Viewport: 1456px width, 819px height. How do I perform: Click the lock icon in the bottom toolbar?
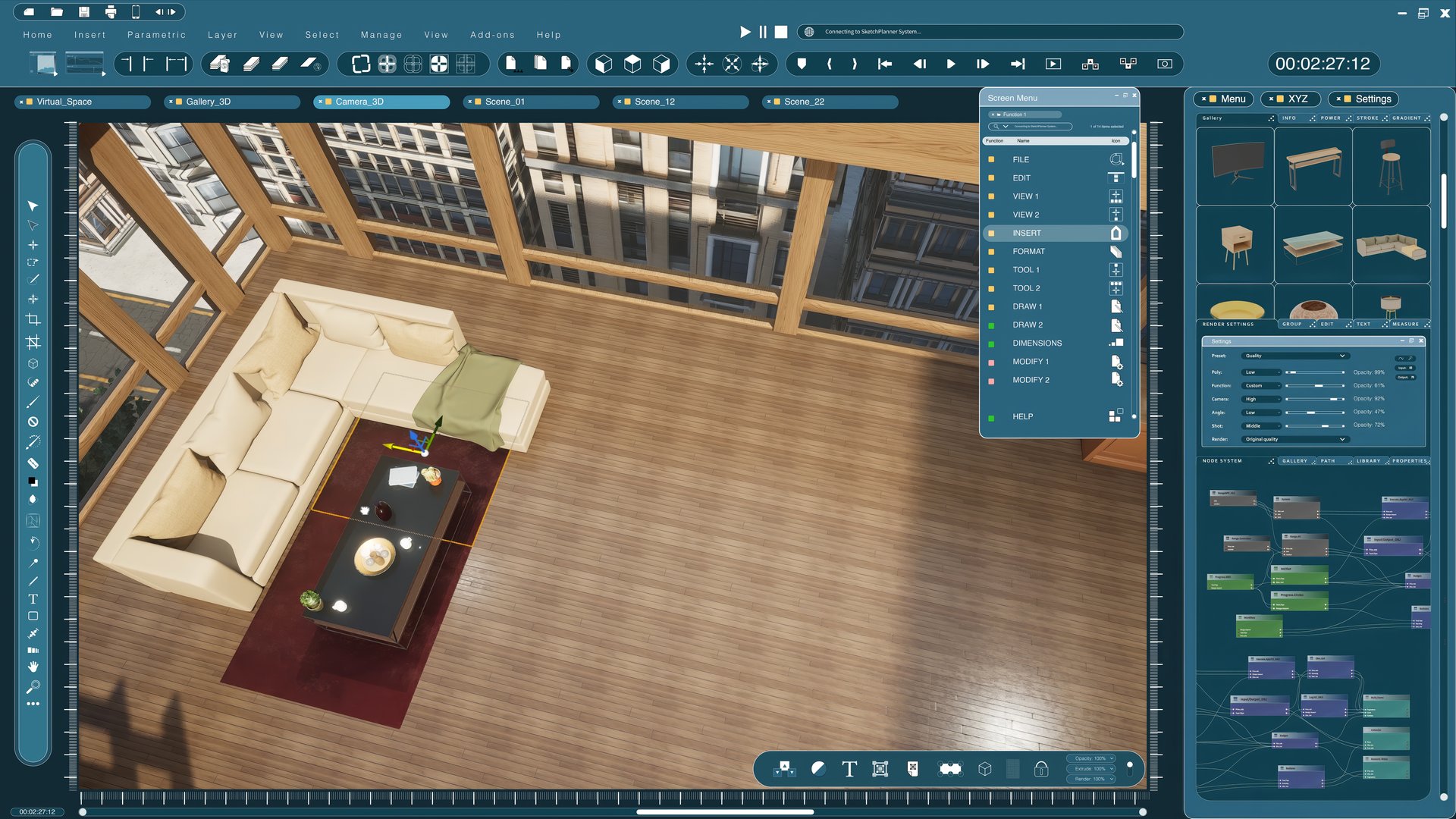(1041, 768)
